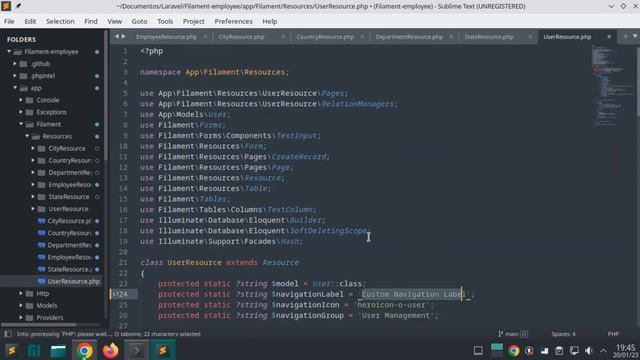Expand hidden system tray icons arrow
Screen dimensions: 640x360
pyautogui.click(x=603, y=351)
